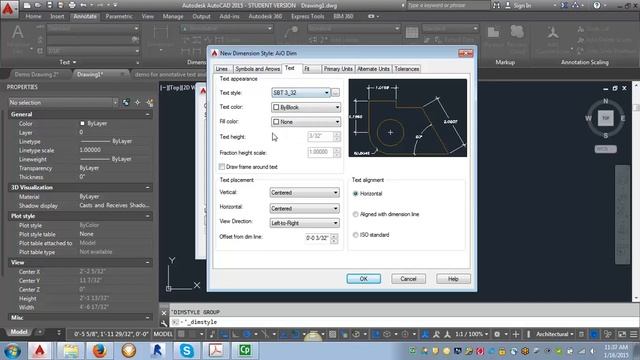
Task: Click the Quick Select icon in Properties palette
Action: [x=149, y=102]
